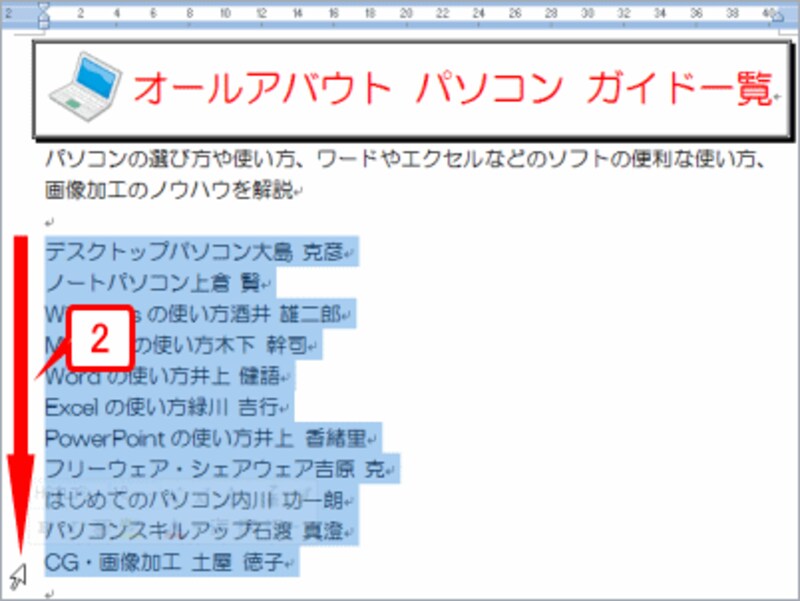Click the indent marker on the ruler's left edge
This screenshot has width=800, height=601.
[x=42, y=13]
